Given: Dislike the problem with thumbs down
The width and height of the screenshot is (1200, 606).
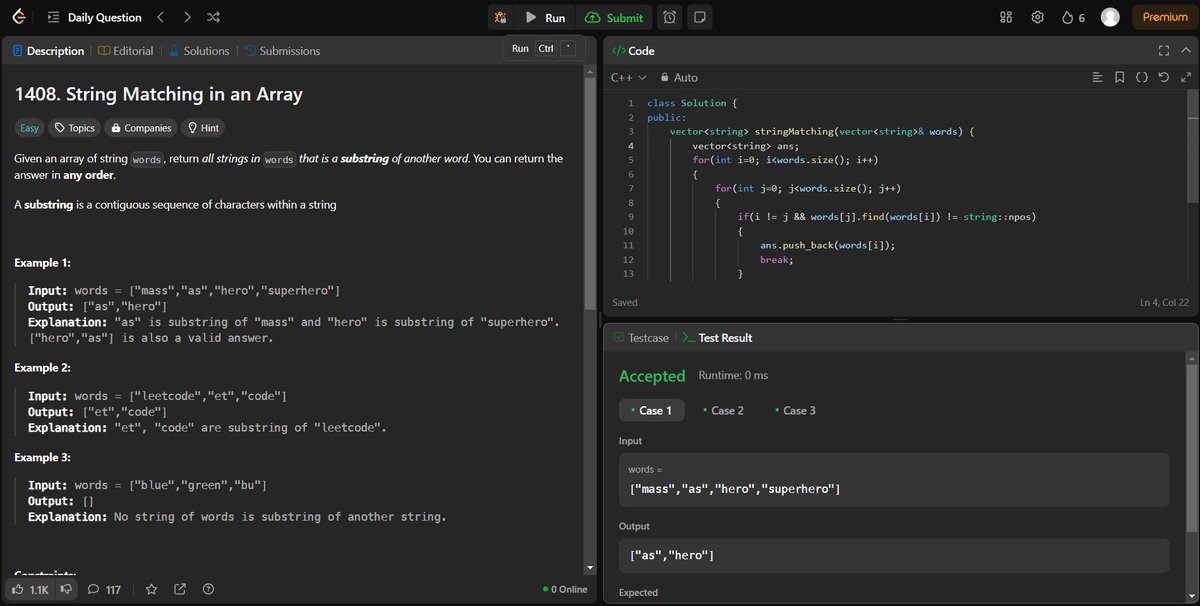Looking at the screenshot, I should (x=66, y=589).
